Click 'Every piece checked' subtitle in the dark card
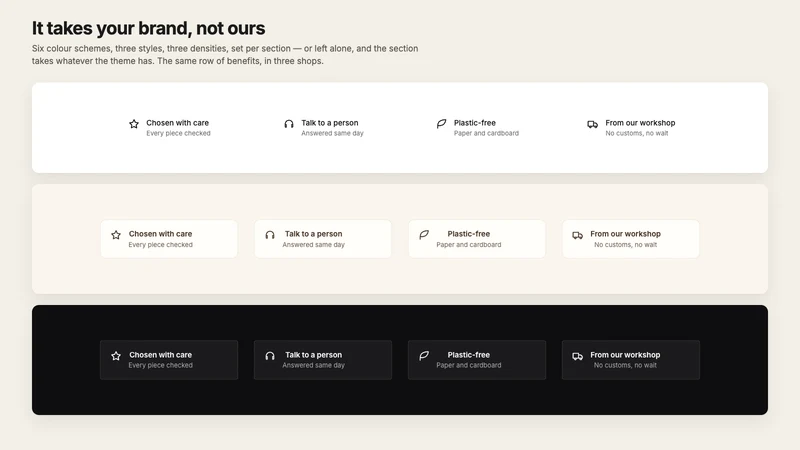The image size is (800, 450). click(161, 365)
